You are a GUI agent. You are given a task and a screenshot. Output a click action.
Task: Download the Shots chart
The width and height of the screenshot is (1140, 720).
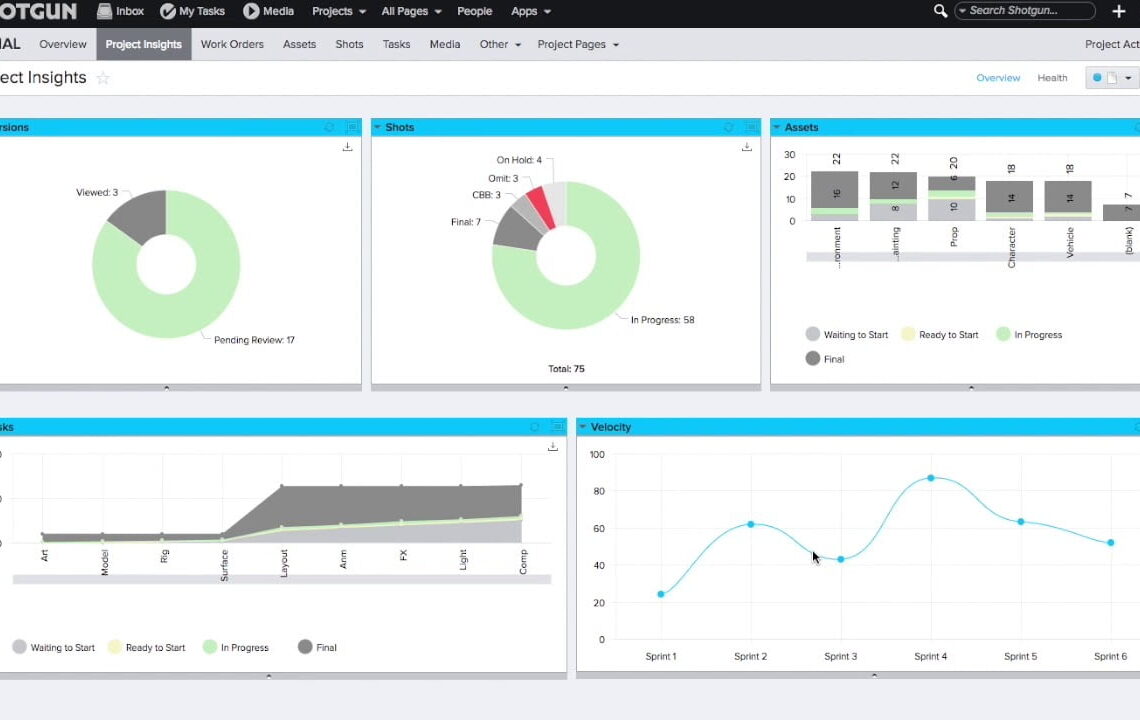tap(746, 147)
